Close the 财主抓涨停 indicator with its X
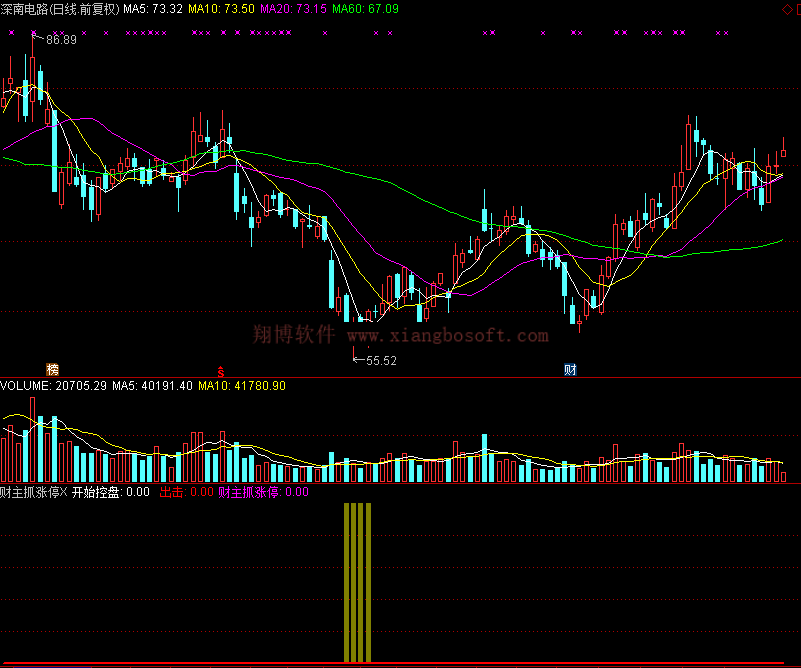 63,492
